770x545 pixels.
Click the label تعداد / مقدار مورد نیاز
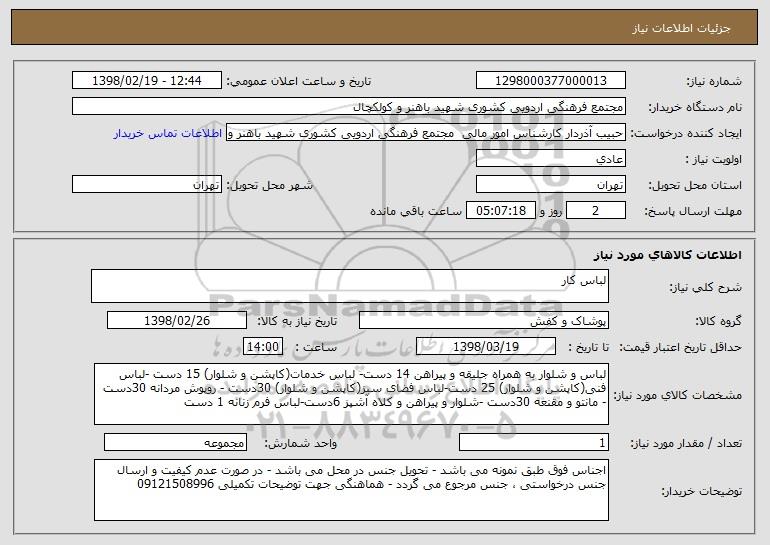(x=686, y=443)
